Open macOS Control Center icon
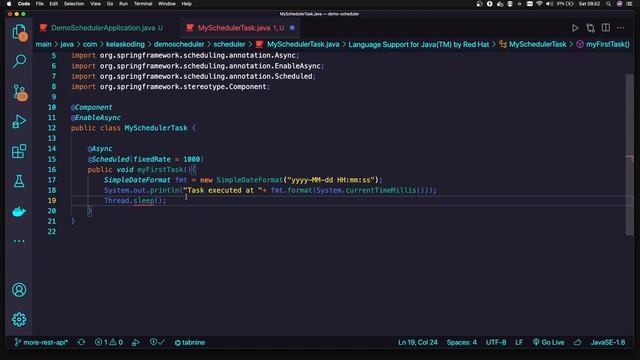640x360 pixels. [629, 4]
